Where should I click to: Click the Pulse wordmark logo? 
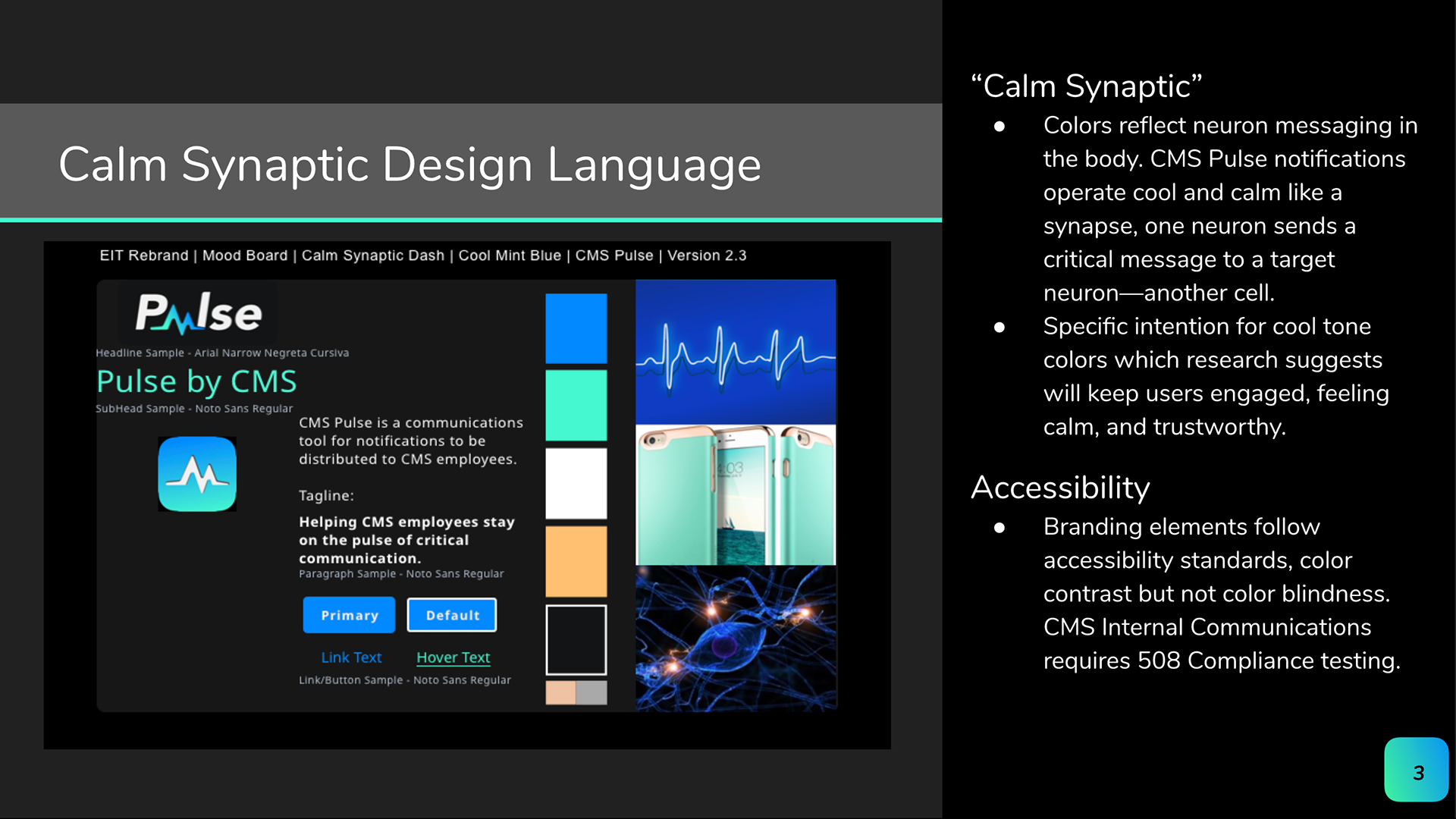[x=199, y=313]
